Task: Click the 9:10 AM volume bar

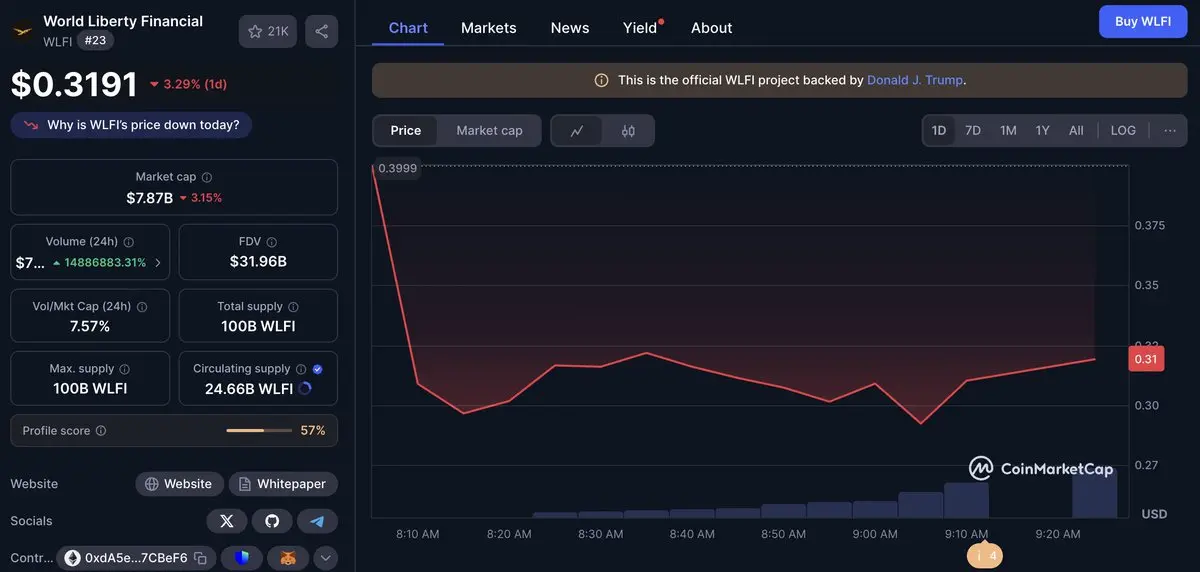Action: click(966, 500)
